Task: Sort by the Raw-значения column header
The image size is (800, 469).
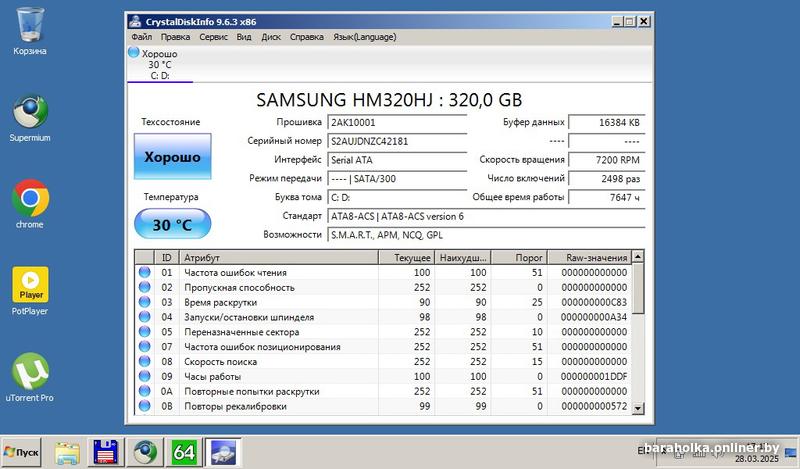Action: coord(589,257)
